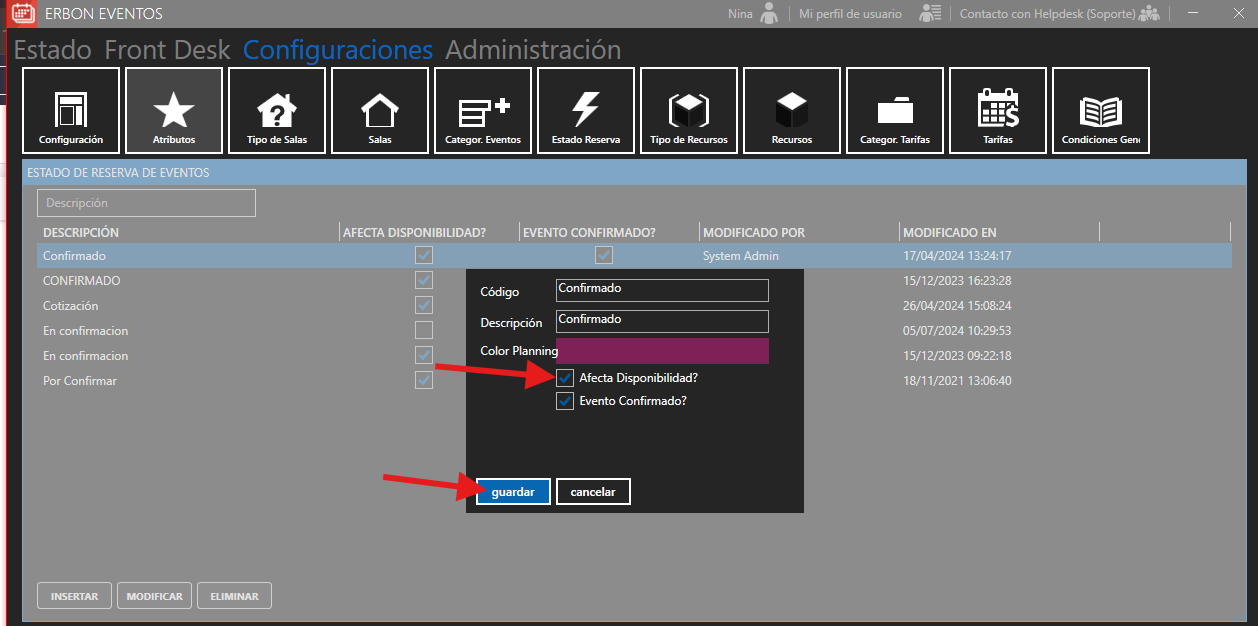Click the Descripción search field
The height and width of the screenshot is (626, 1258).
coord(146,203)
